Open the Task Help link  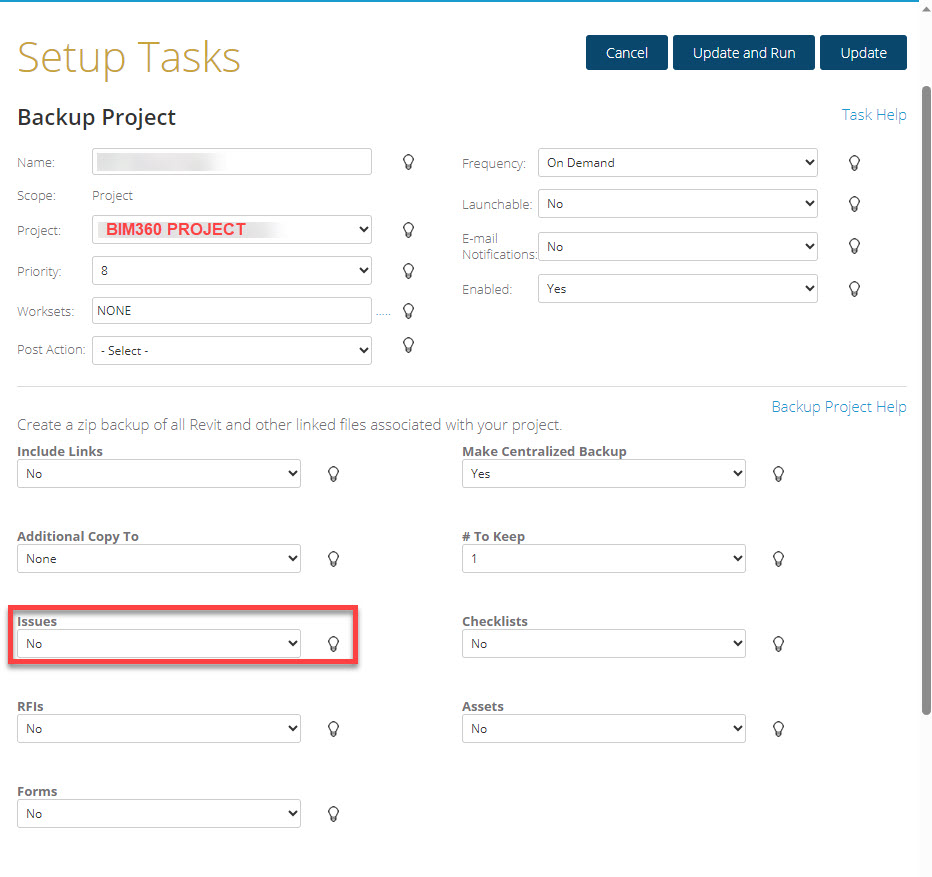(873, 115)
